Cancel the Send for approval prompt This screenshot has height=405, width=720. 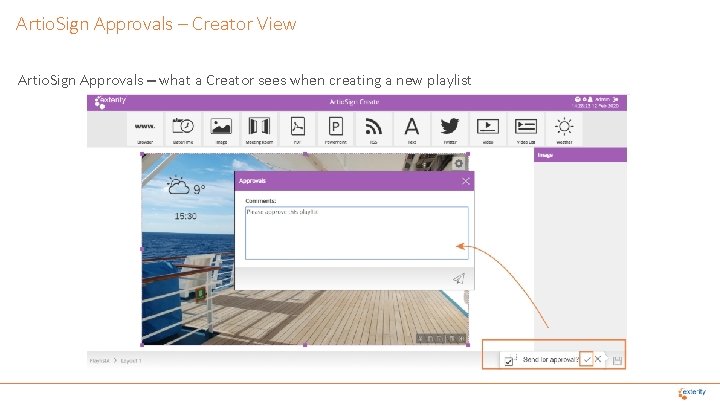[598, 359]
